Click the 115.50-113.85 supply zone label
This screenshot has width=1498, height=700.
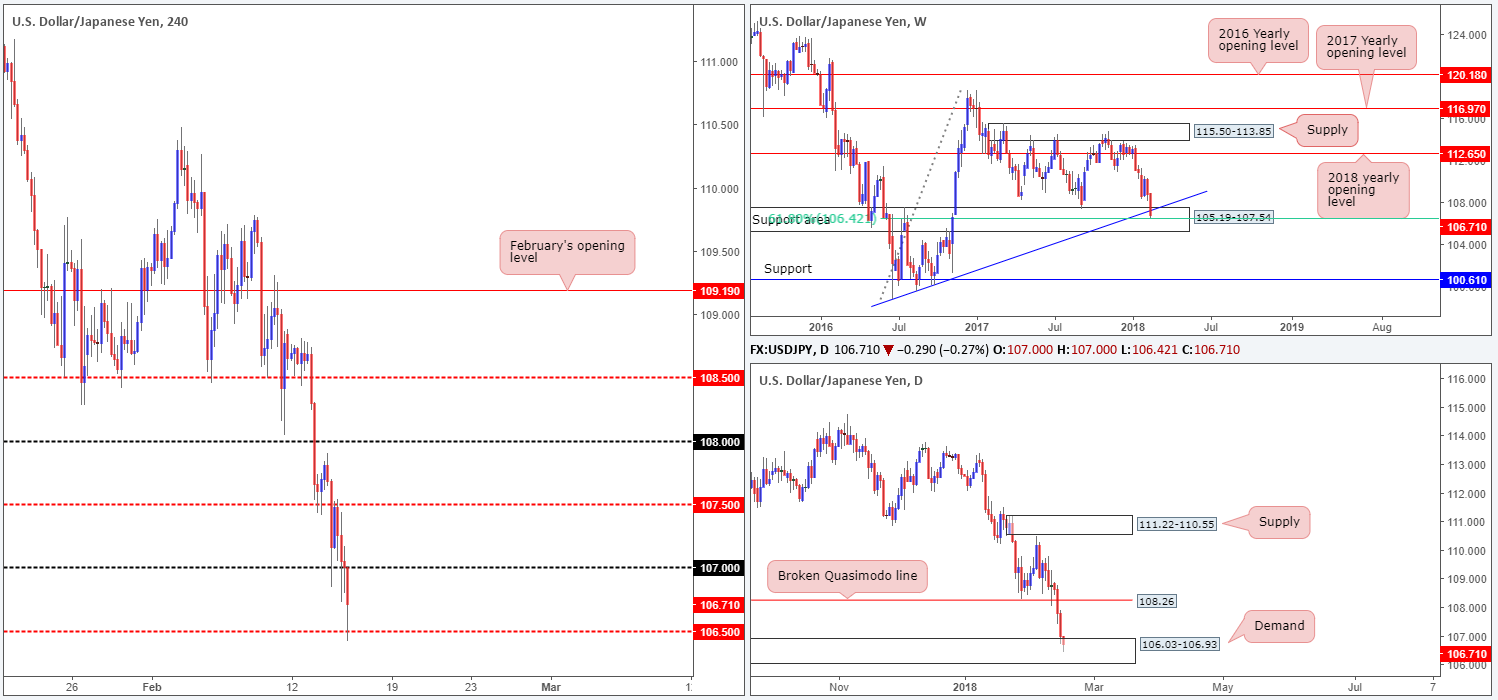click(x=1233, y=131)
